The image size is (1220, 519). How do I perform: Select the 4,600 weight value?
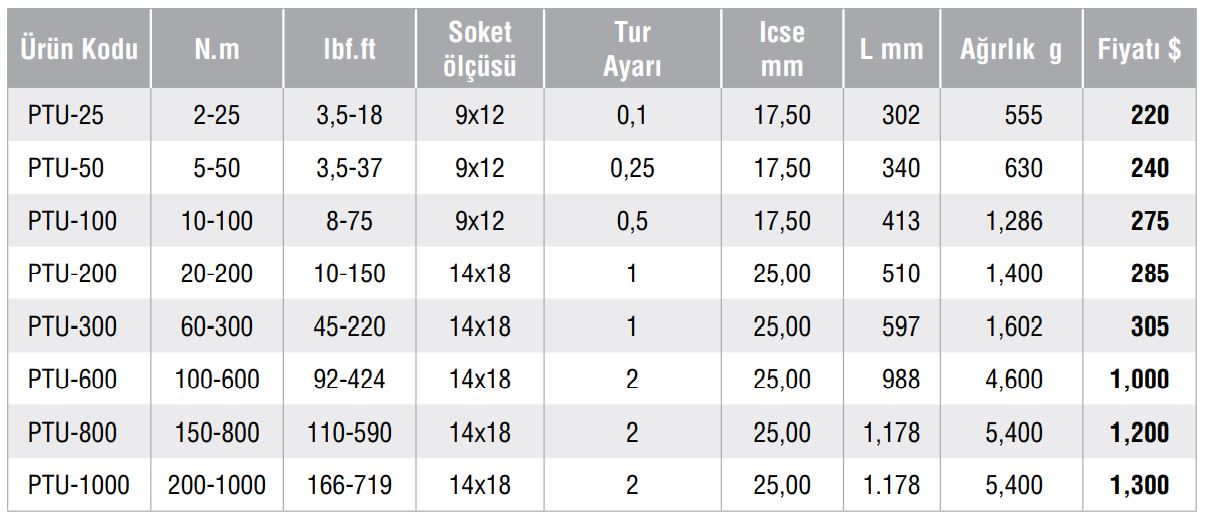tap(1014, 380)
